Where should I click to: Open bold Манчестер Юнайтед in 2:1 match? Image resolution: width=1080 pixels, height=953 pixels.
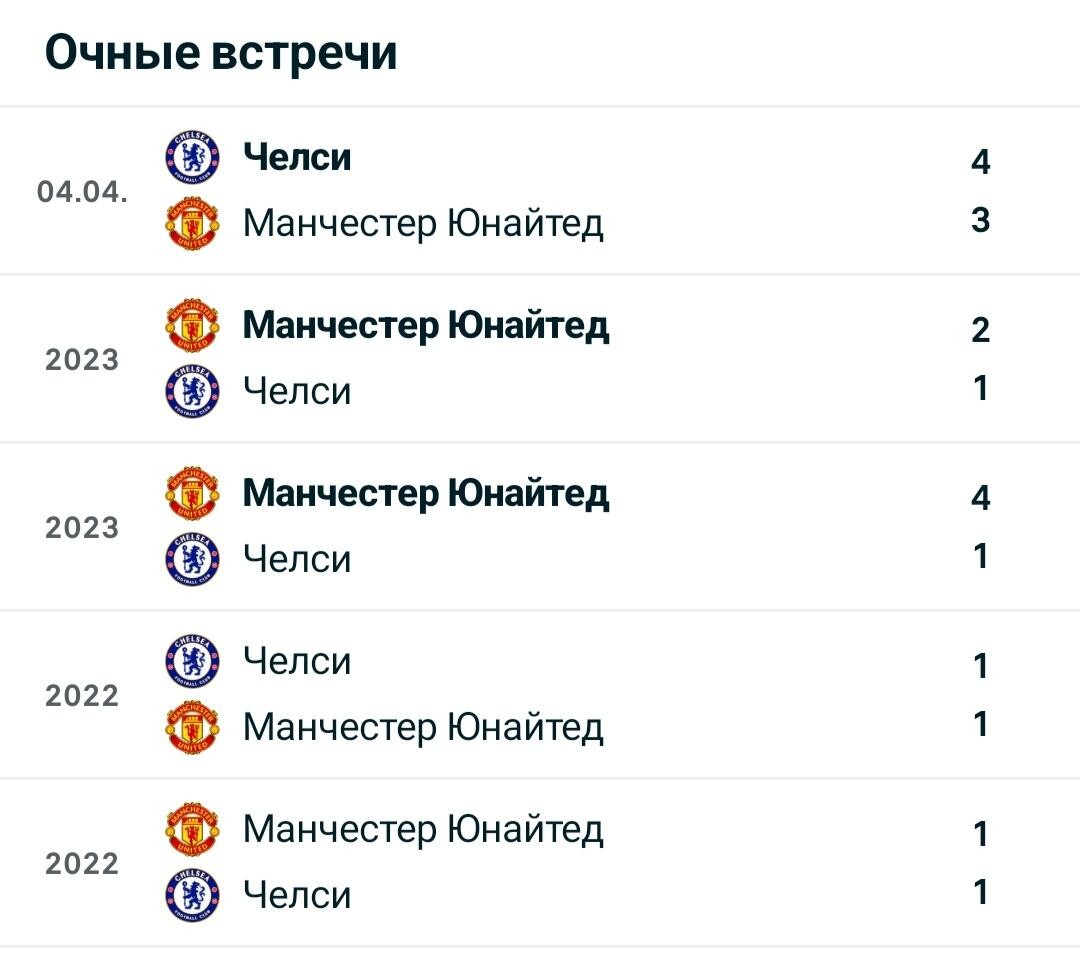tap(426, 326)
